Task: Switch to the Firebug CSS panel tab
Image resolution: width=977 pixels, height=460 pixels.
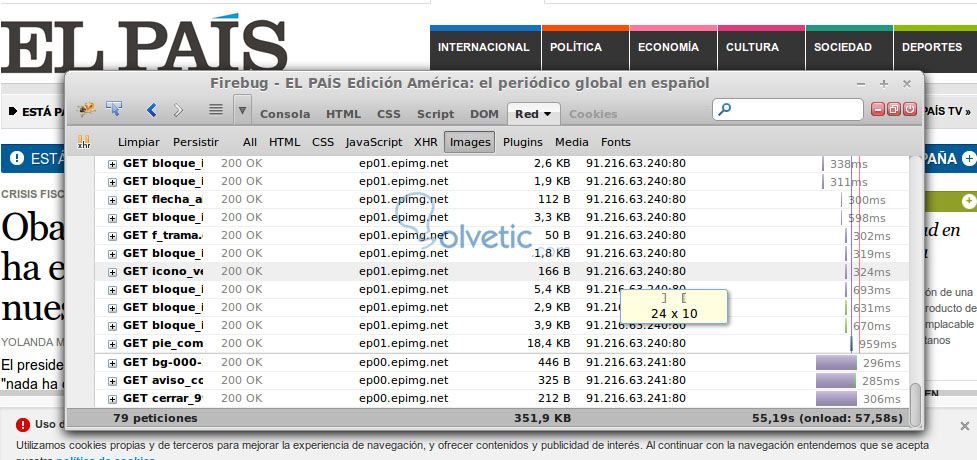Action: [x=389, y=114]
